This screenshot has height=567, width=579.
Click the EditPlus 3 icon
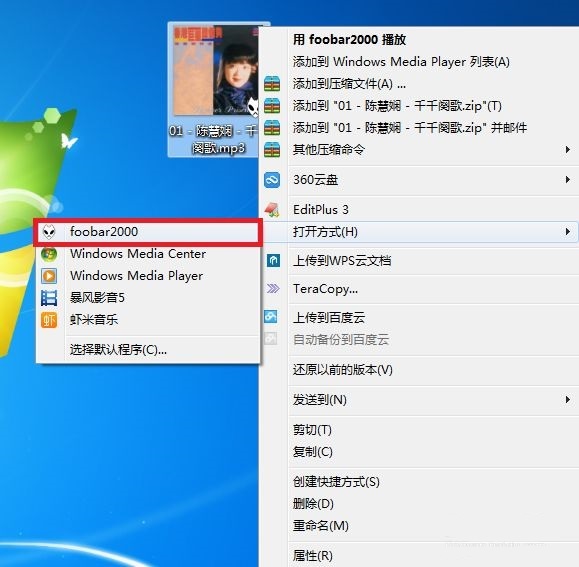[272, 210]
